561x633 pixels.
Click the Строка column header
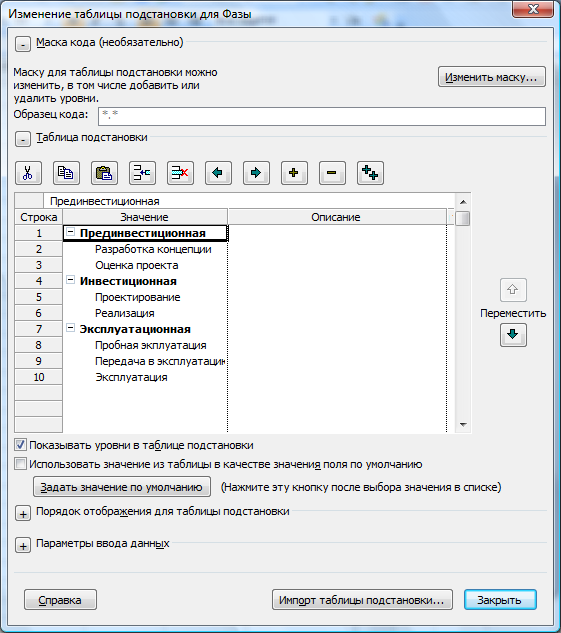click(x=38, y=217)
